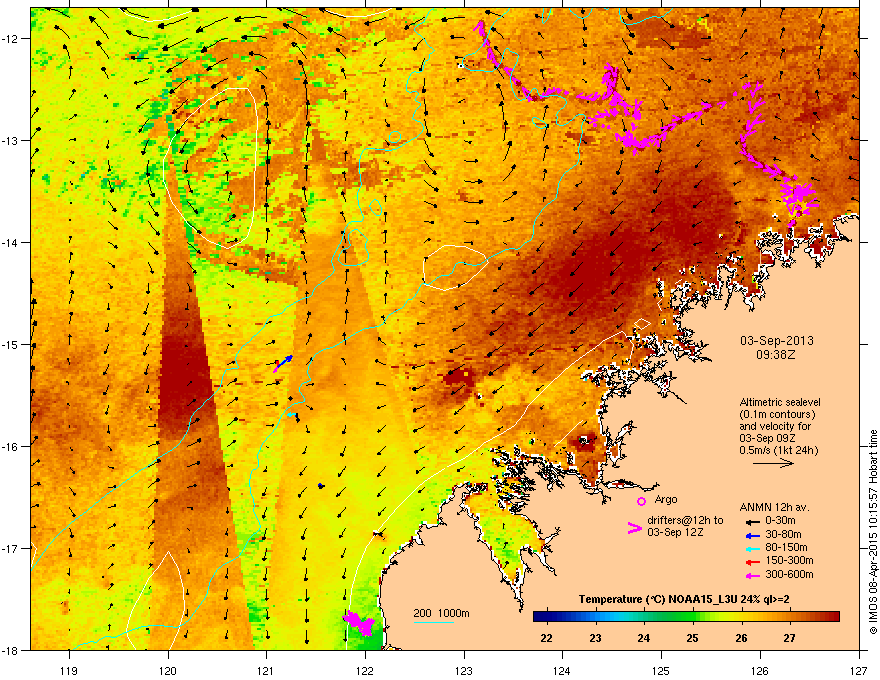
Task: Click the 80-150m depth label
Action: point(786,547)
